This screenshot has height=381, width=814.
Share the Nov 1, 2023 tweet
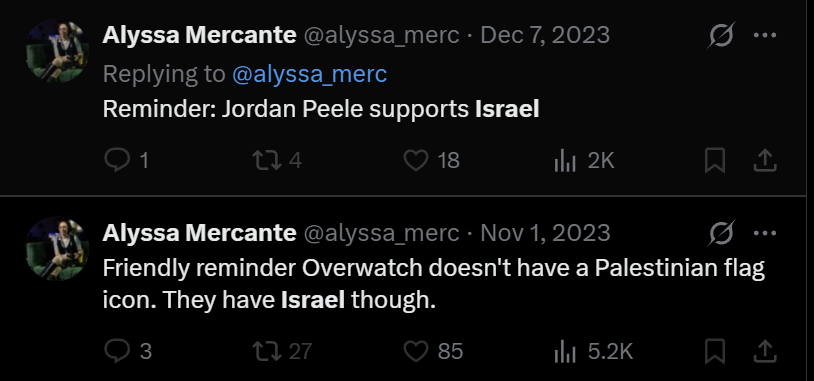[765, 351]
